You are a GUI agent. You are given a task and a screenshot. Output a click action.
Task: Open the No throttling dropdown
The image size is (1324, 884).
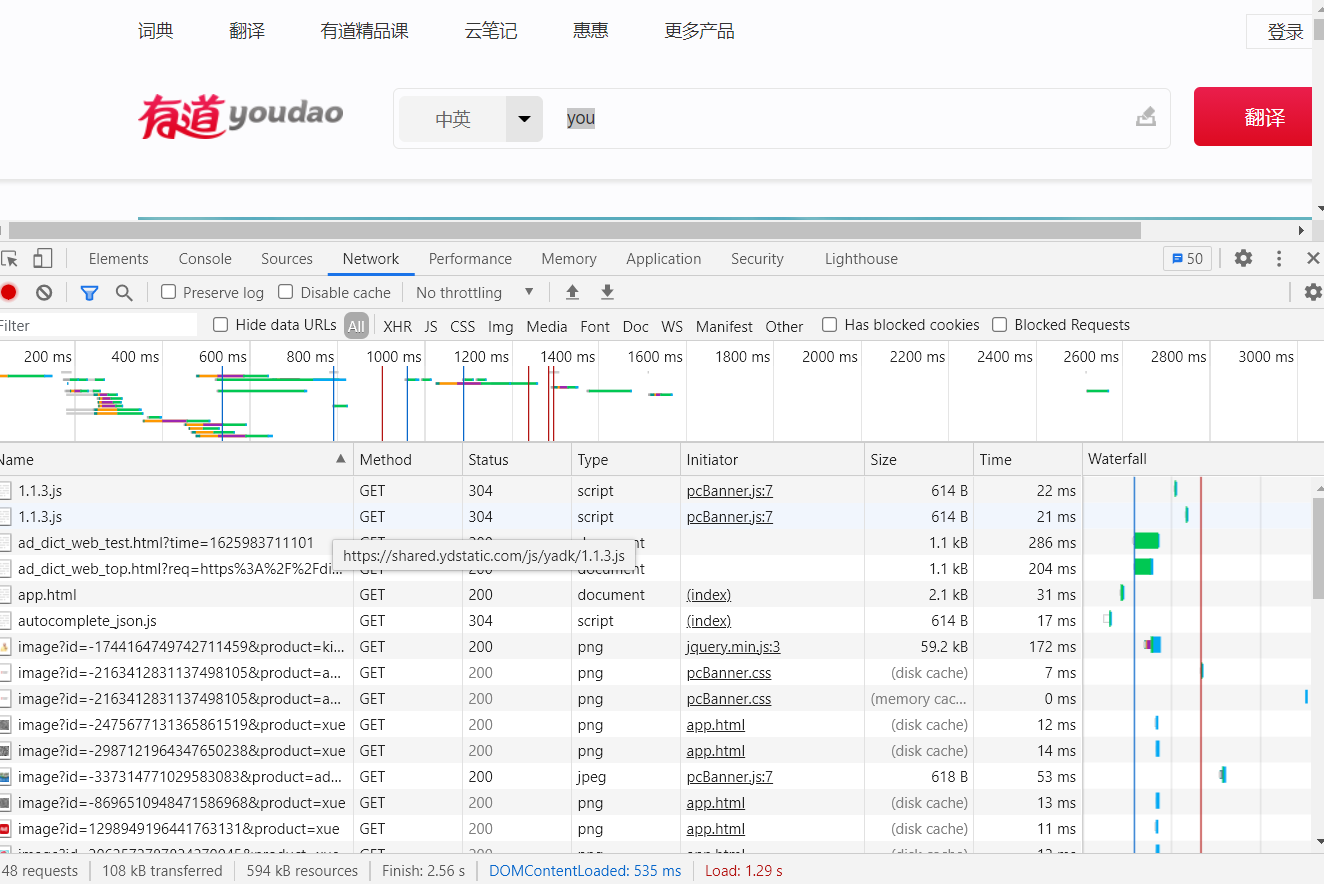pos(475,292)
